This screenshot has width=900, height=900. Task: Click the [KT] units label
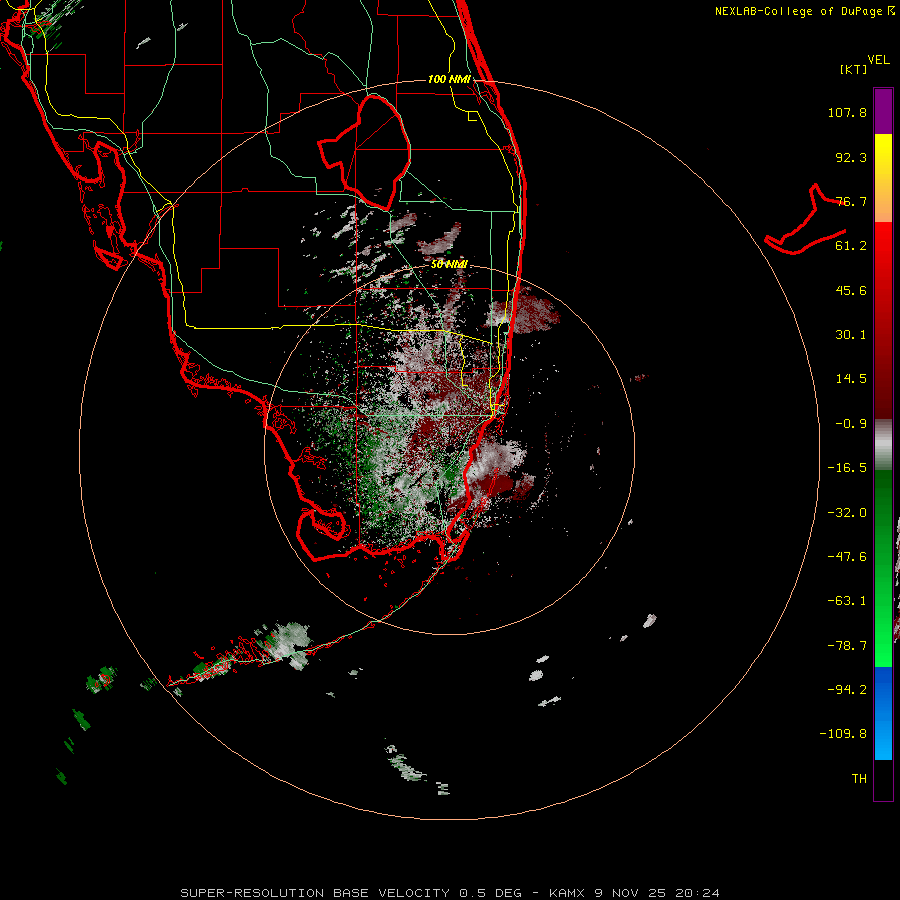[x=854, y=69]
